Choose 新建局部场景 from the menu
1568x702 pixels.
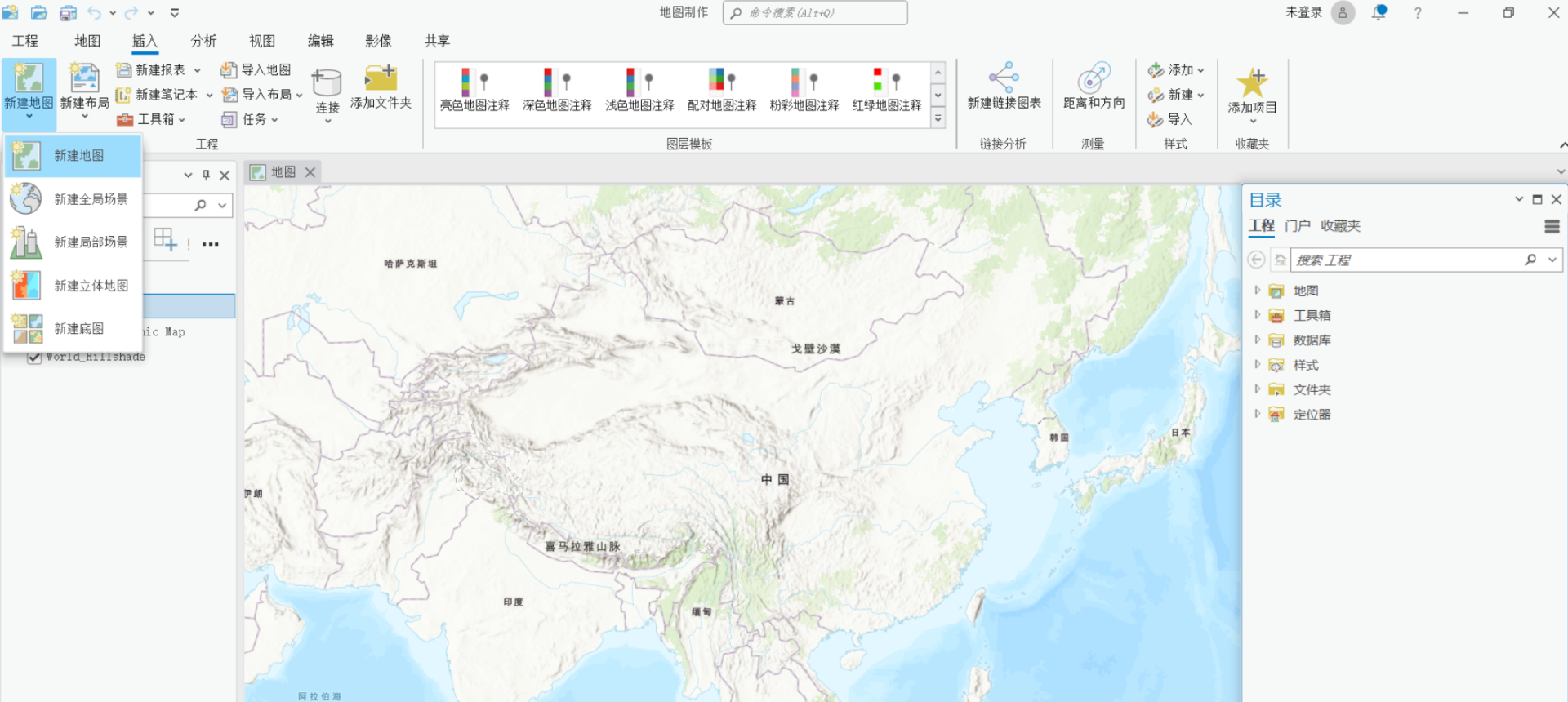tap(73, 242)
